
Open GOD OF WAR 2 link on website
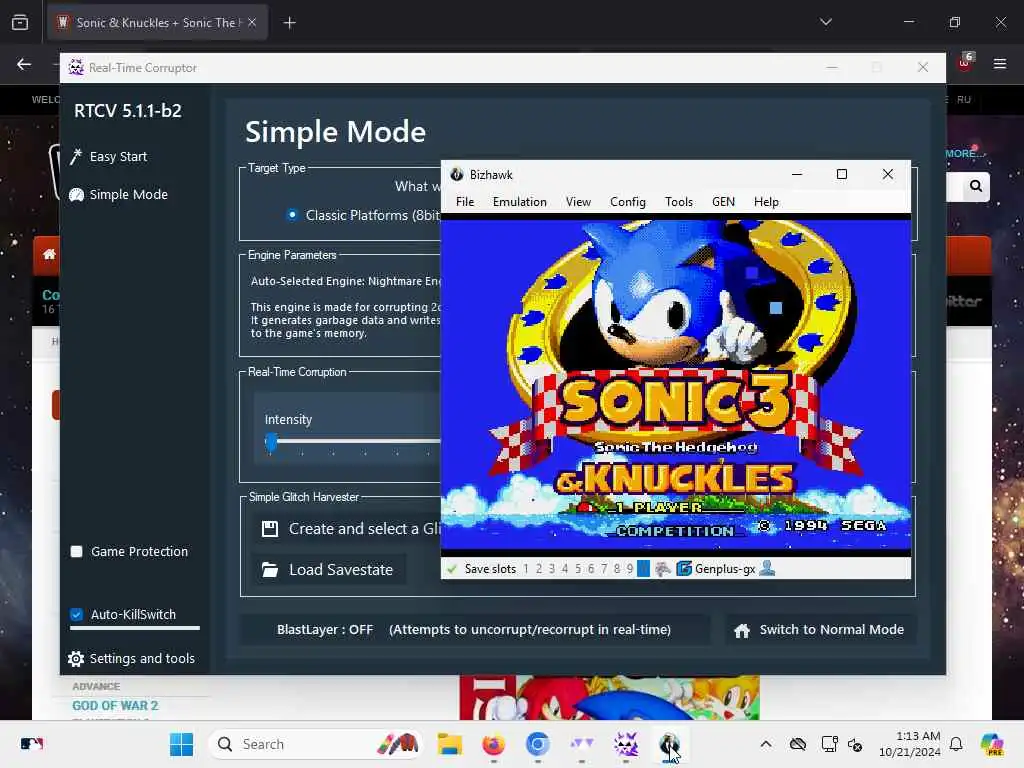[116, 706]
